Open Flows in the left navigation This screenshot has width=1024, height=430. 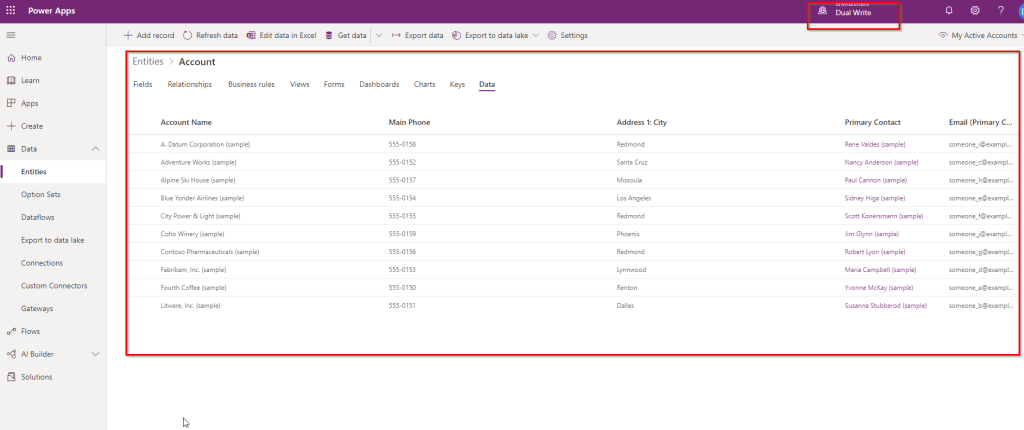[31, 331]
